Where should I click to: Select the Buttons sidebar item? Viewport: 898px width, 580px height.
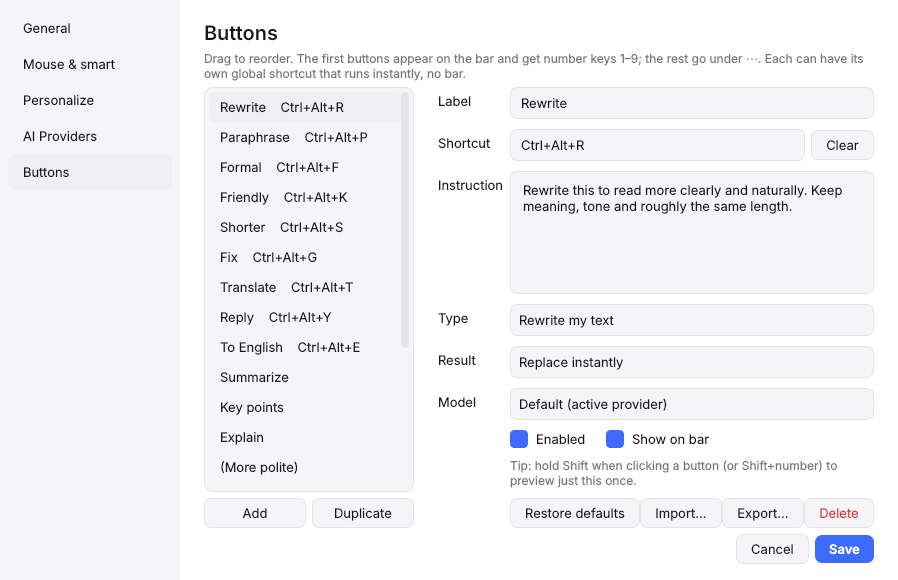click(90, 172)
